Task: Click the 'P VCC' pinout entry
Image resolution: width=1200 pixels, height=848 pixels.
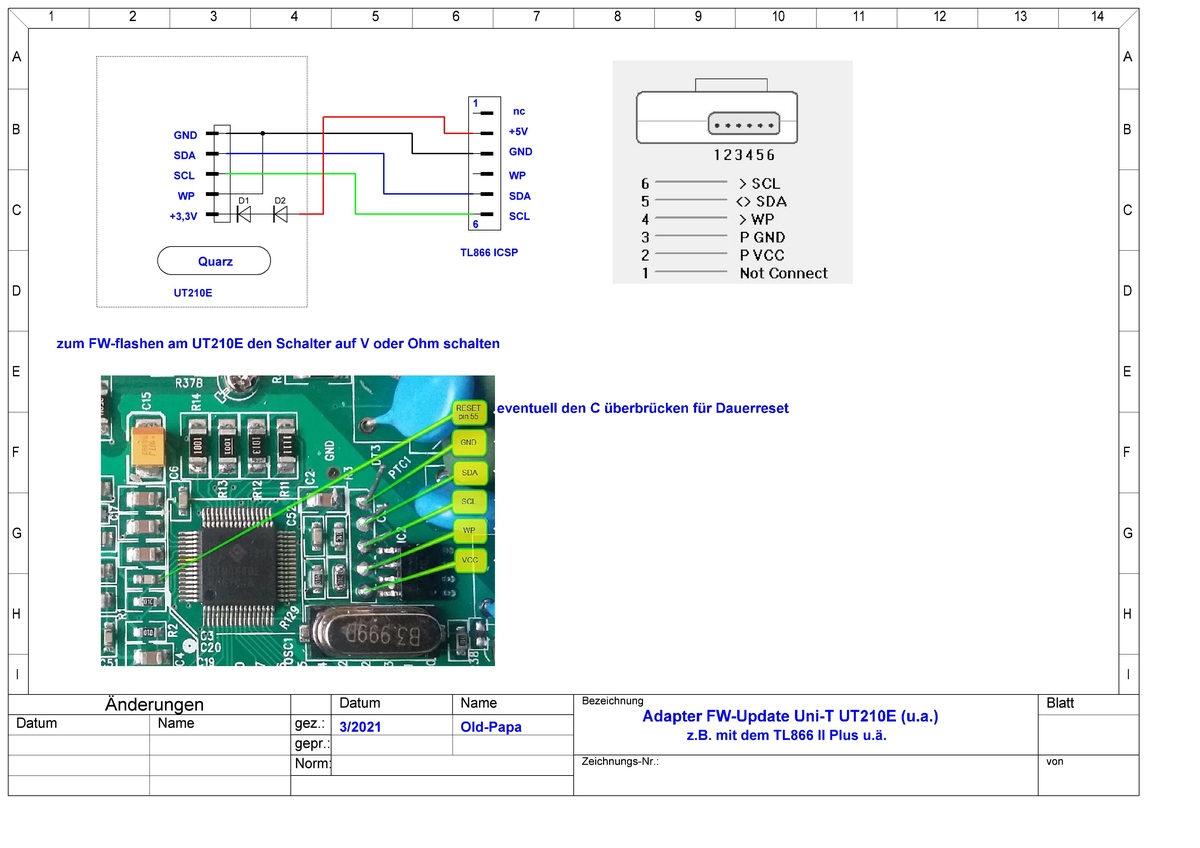Action: [762, 255]
